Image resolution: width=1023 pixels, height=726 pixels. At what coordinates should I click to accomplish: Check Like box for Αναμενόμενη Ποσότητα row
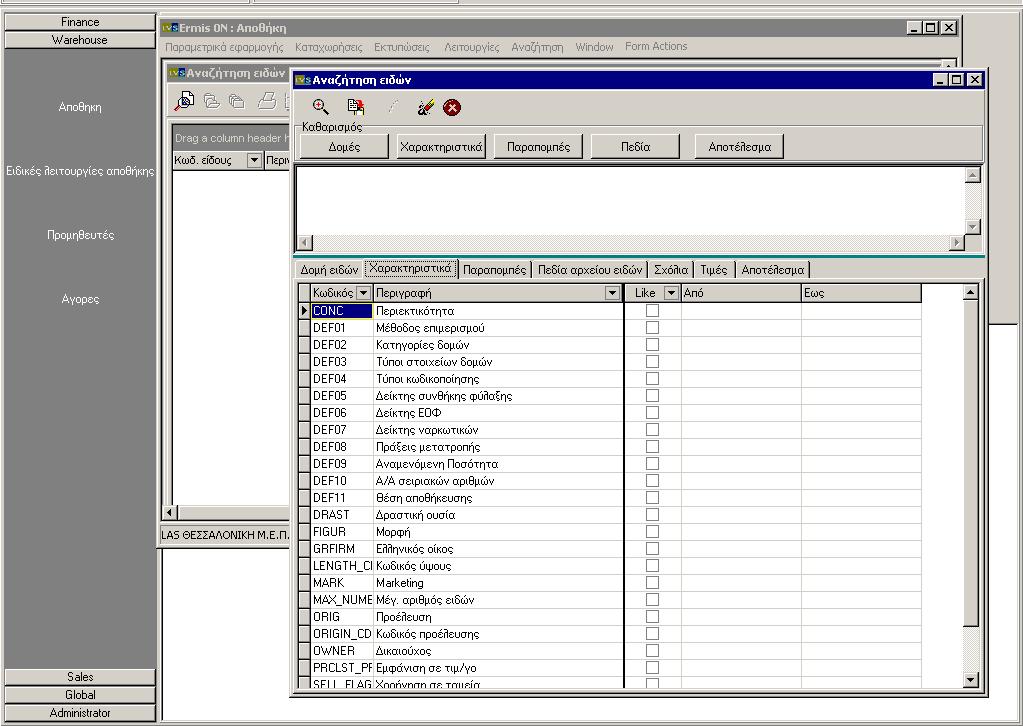652,464
